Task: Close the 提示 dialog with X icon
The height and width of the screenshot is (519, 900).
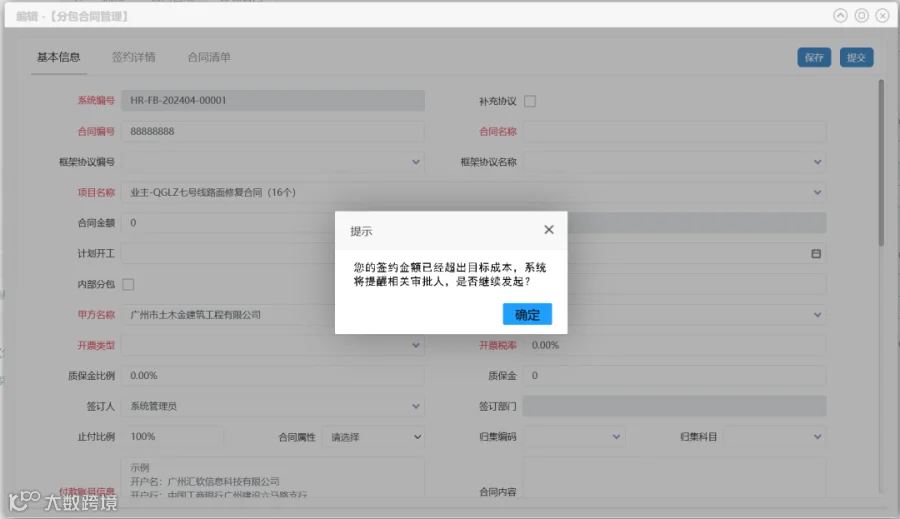Action: (x=549, y=230)
